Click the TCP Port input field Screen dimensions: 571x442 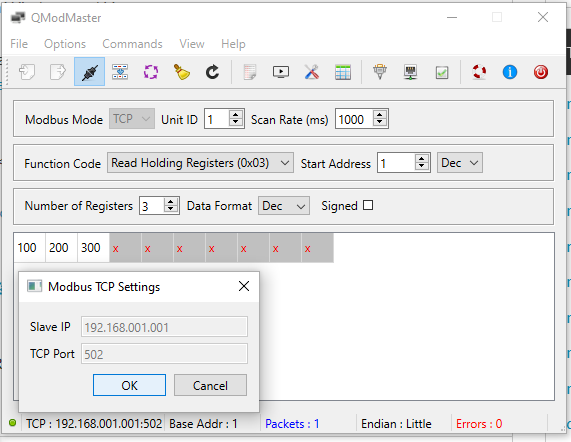coord(164,354)
